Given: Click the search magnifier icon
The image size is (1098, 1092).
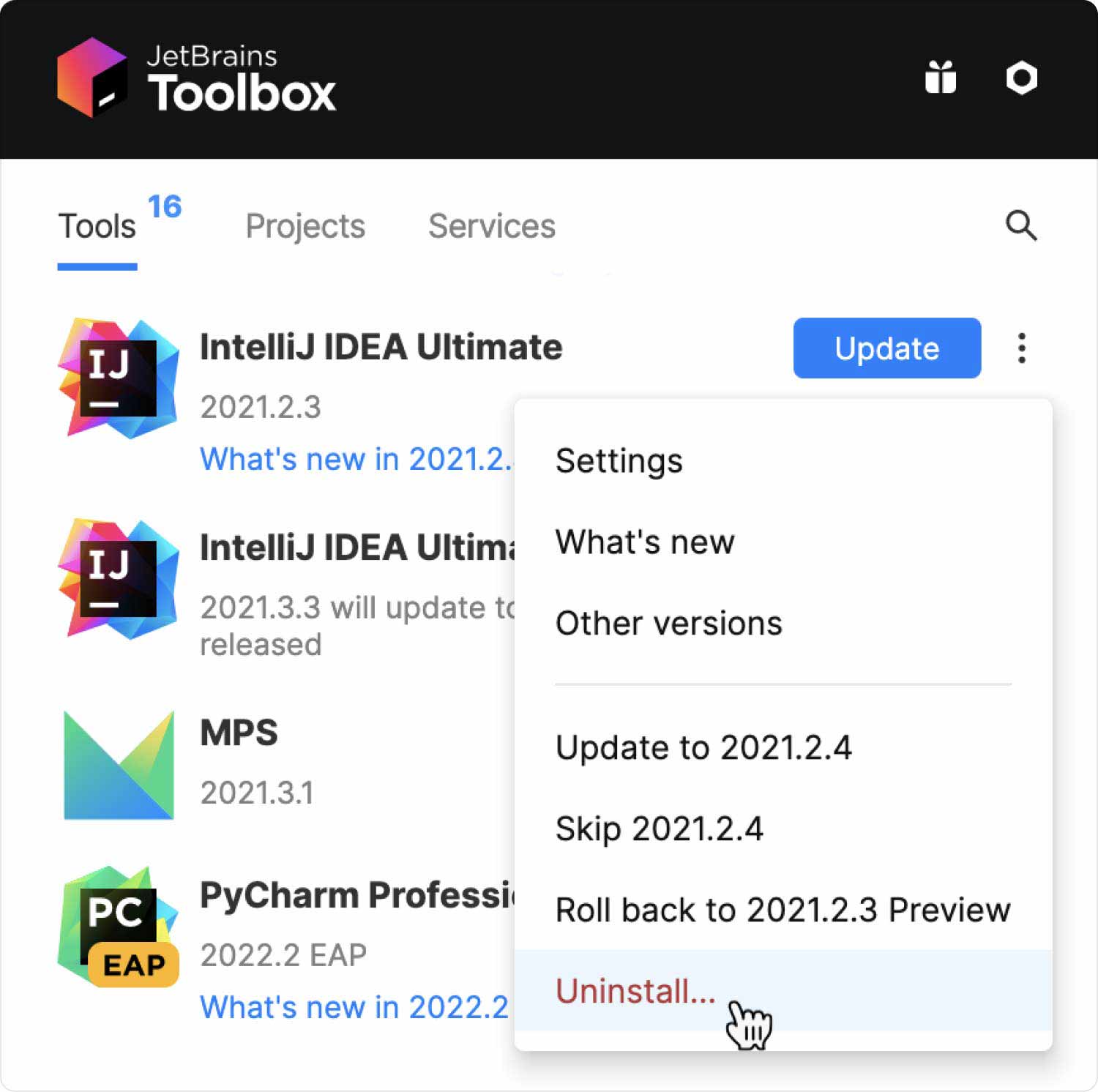Looking at the screenshot, I should pyautogui.click(x=1020, y=225).
